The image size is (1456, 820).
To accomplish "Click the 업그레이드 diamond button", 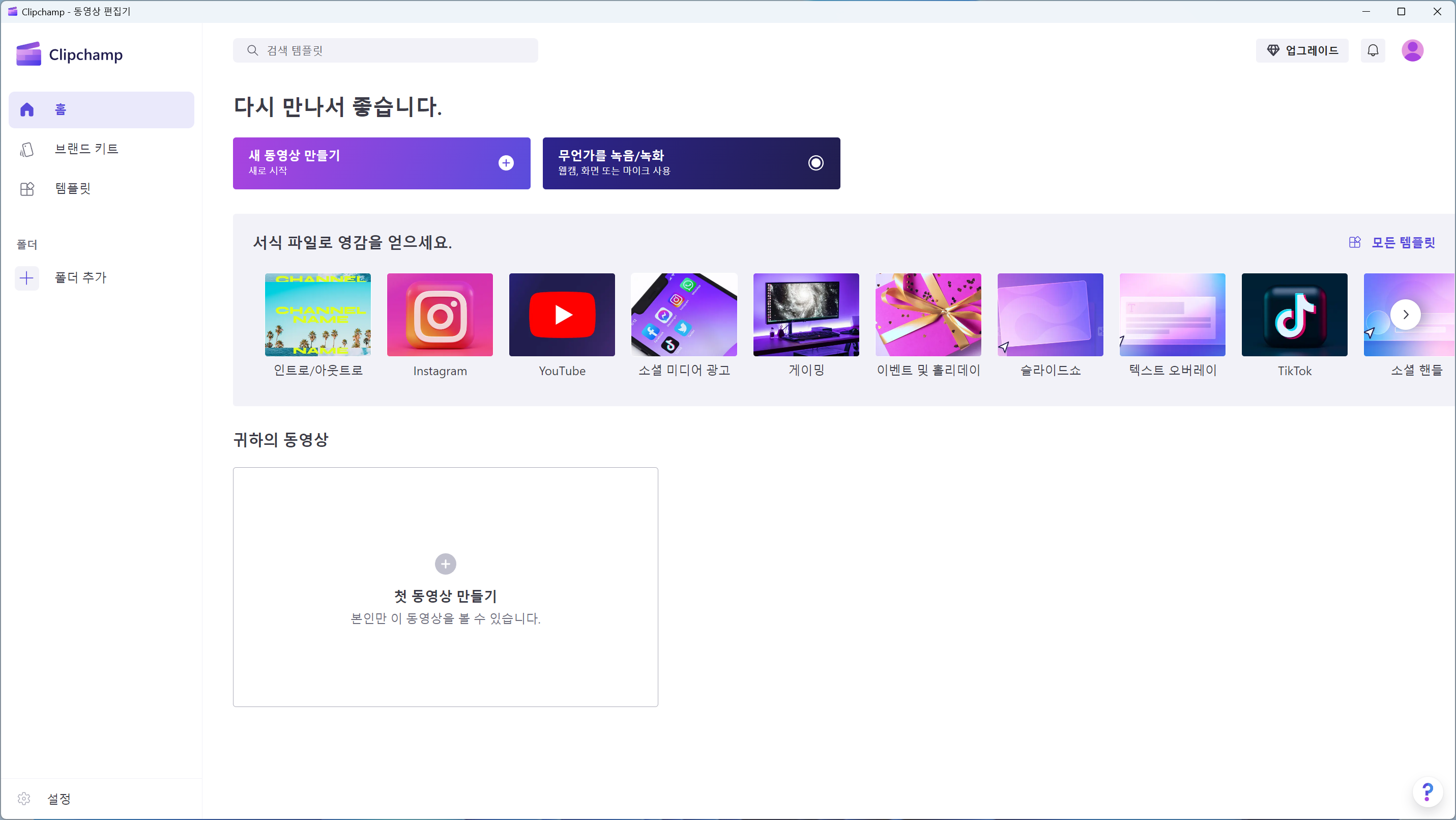I will 1302,50.
